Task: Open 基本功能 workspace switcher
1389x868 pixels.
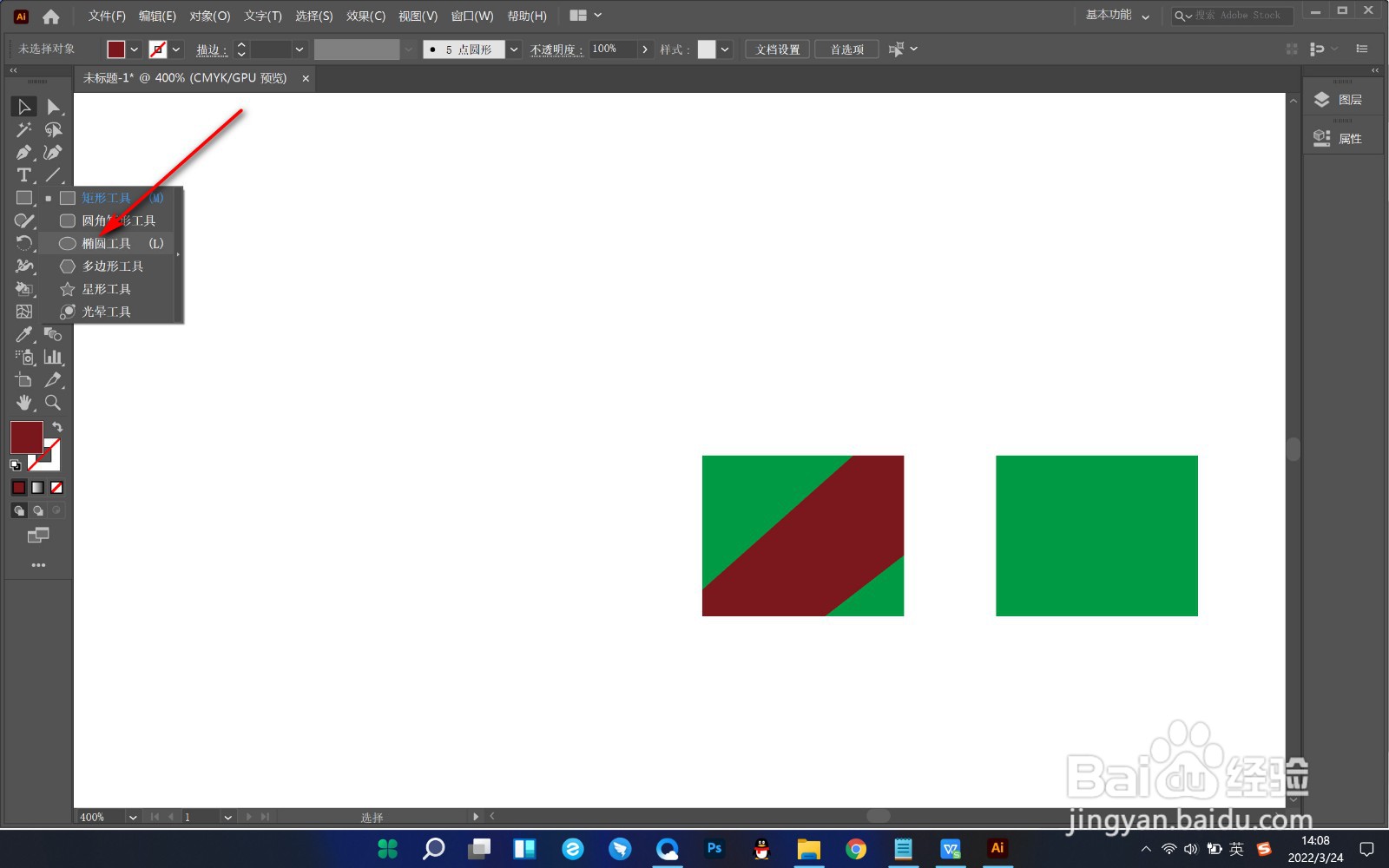Action: [x=1117, y=16]
